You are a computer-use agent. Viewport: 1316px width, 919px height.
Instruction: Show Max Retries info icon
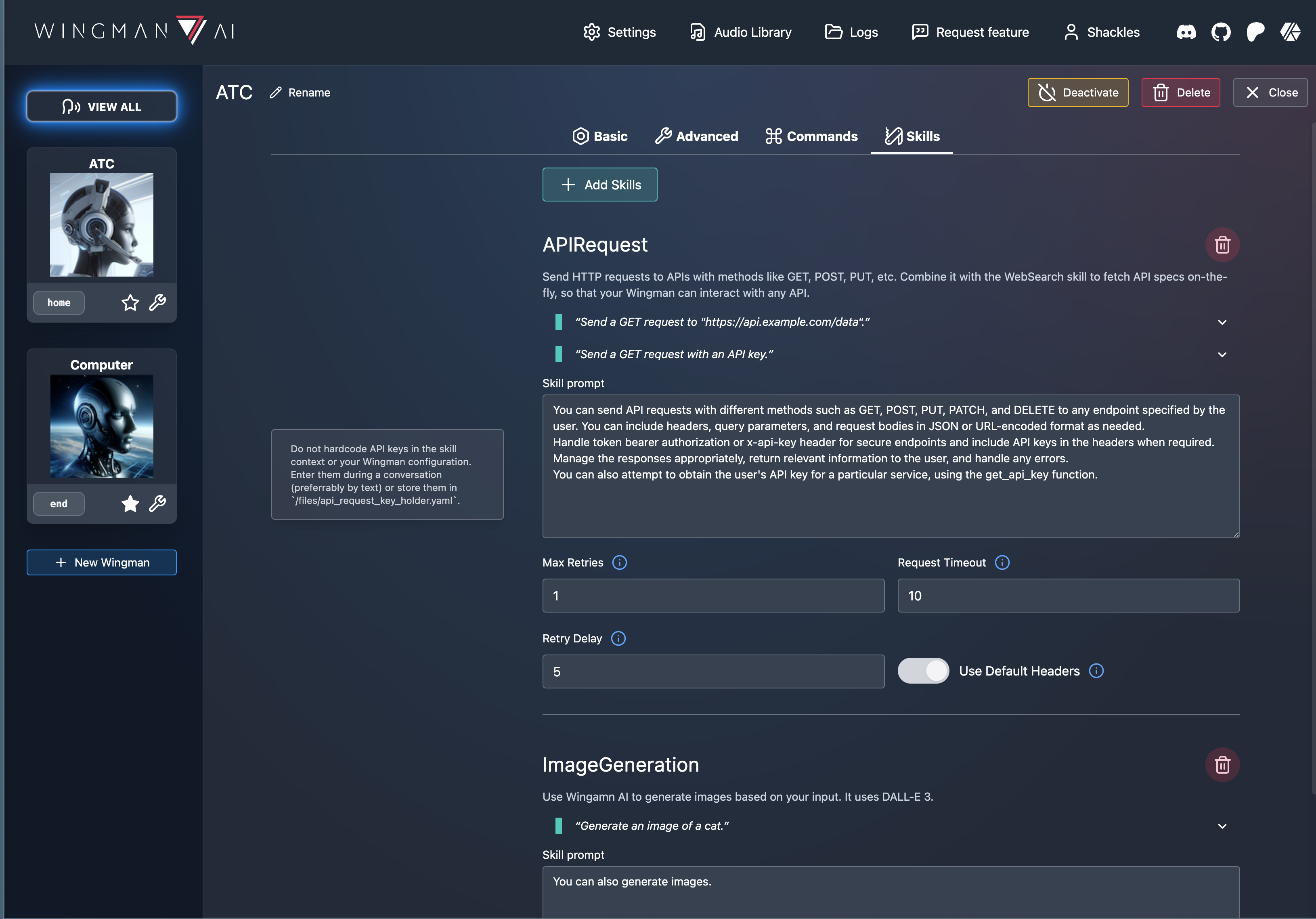tap(619, 562)
